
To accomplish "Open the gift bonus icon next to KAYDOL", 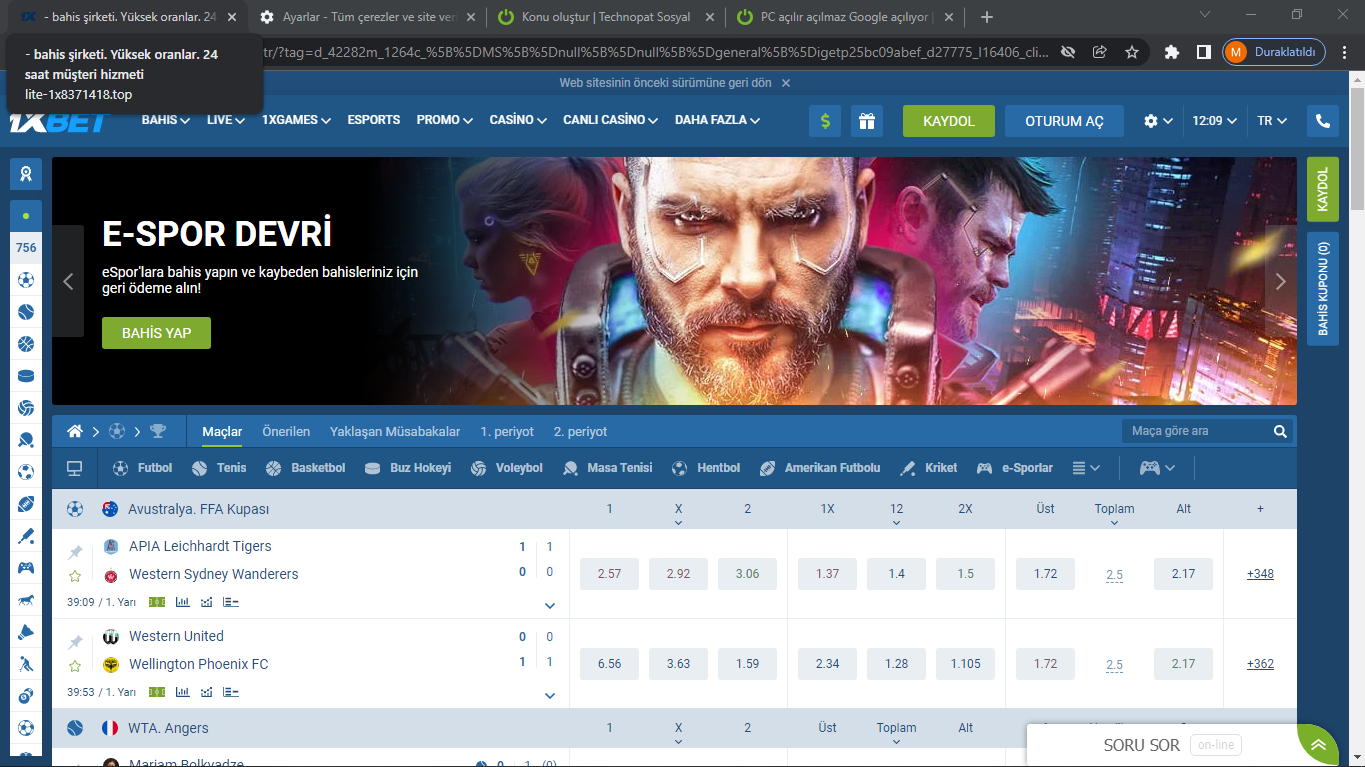I will tap(866, 120).
